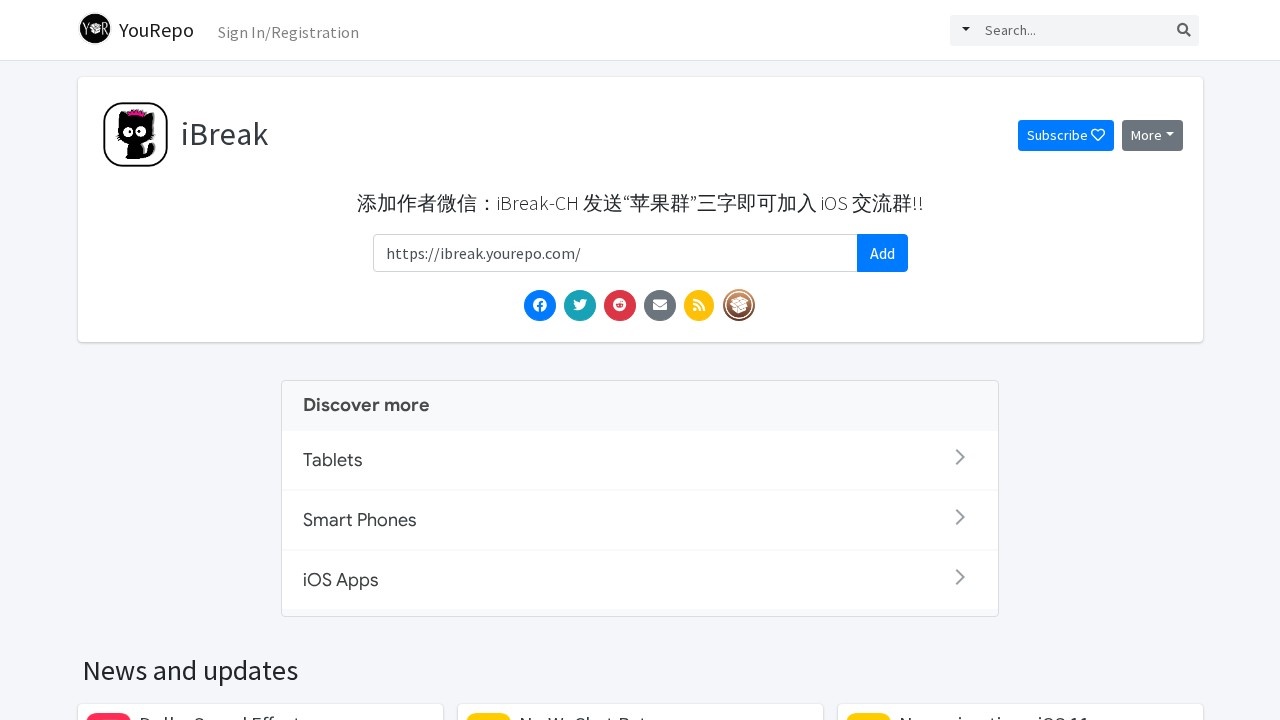This screenshot has width=1280, height=720.
Task: Click the iBreak repo title text
Action: coord(224,135)
